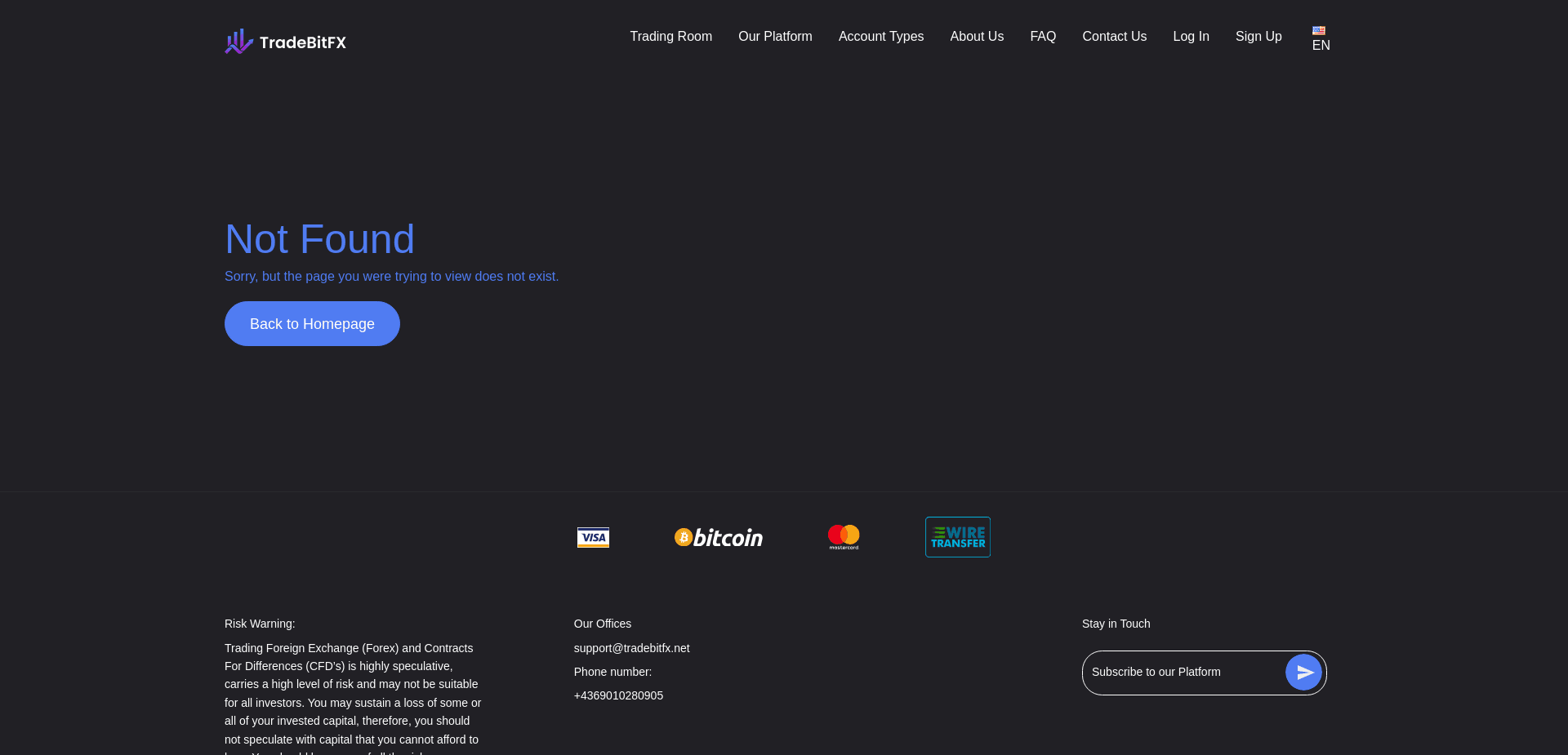Click the Wire Transfer payment icon

tap(957, 537)
